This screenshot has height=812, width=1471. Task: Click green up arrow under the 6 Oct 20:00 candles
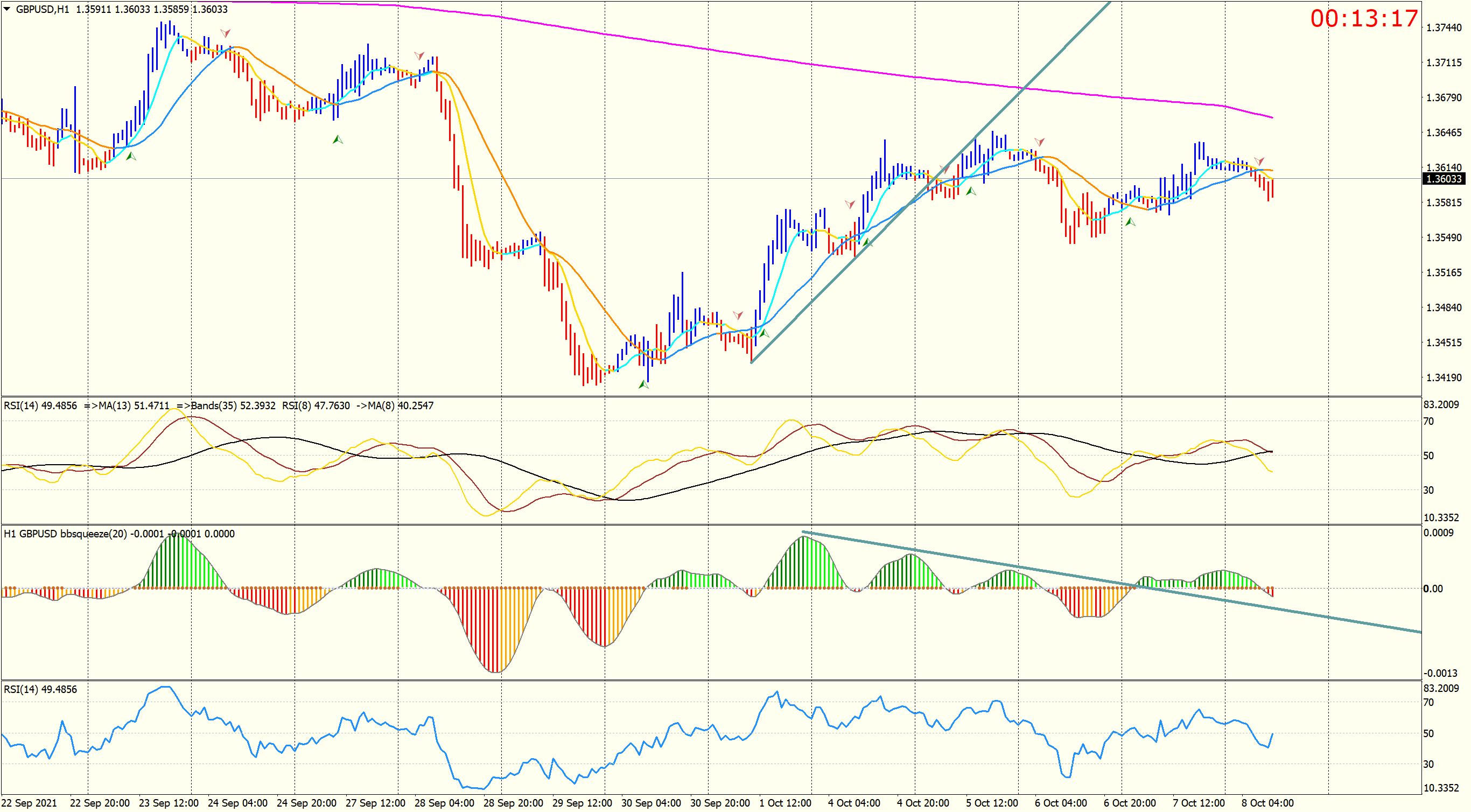tap(1130, 221)
